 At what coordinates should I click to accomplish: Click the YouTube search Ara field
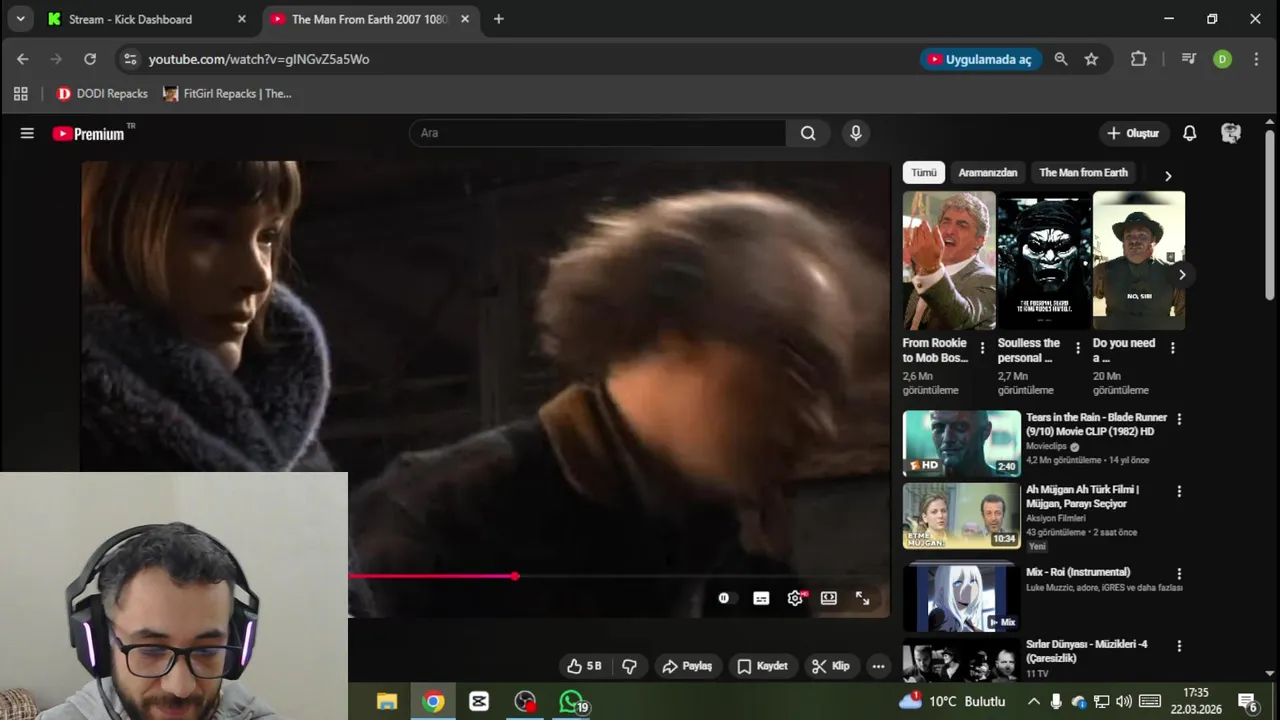tap(597, 133)
